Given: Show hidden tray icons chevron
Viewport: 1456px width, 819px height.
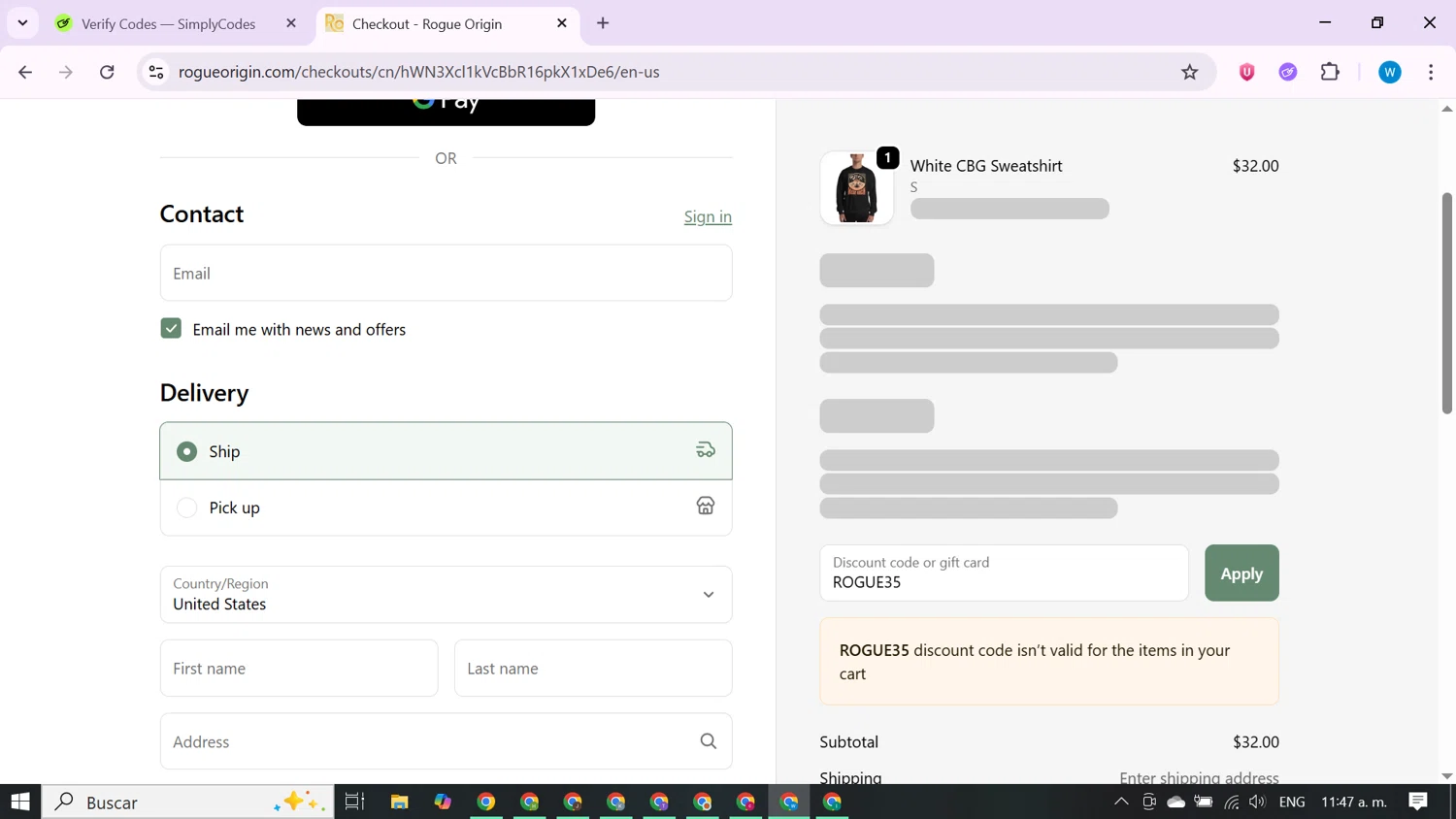Looking at the screenshot, I should [1121, 802].
